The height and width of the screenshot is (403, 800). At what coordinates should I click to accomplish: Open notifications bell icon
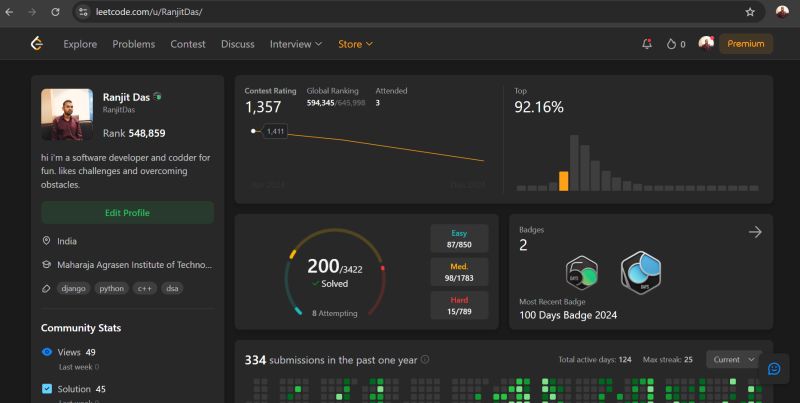(647, 44)
